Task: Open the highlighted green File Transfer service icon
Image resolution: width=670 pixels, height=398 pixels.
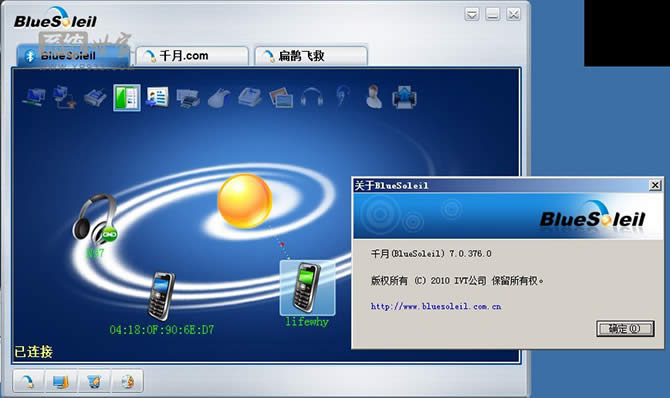Action: click(126, 97)
